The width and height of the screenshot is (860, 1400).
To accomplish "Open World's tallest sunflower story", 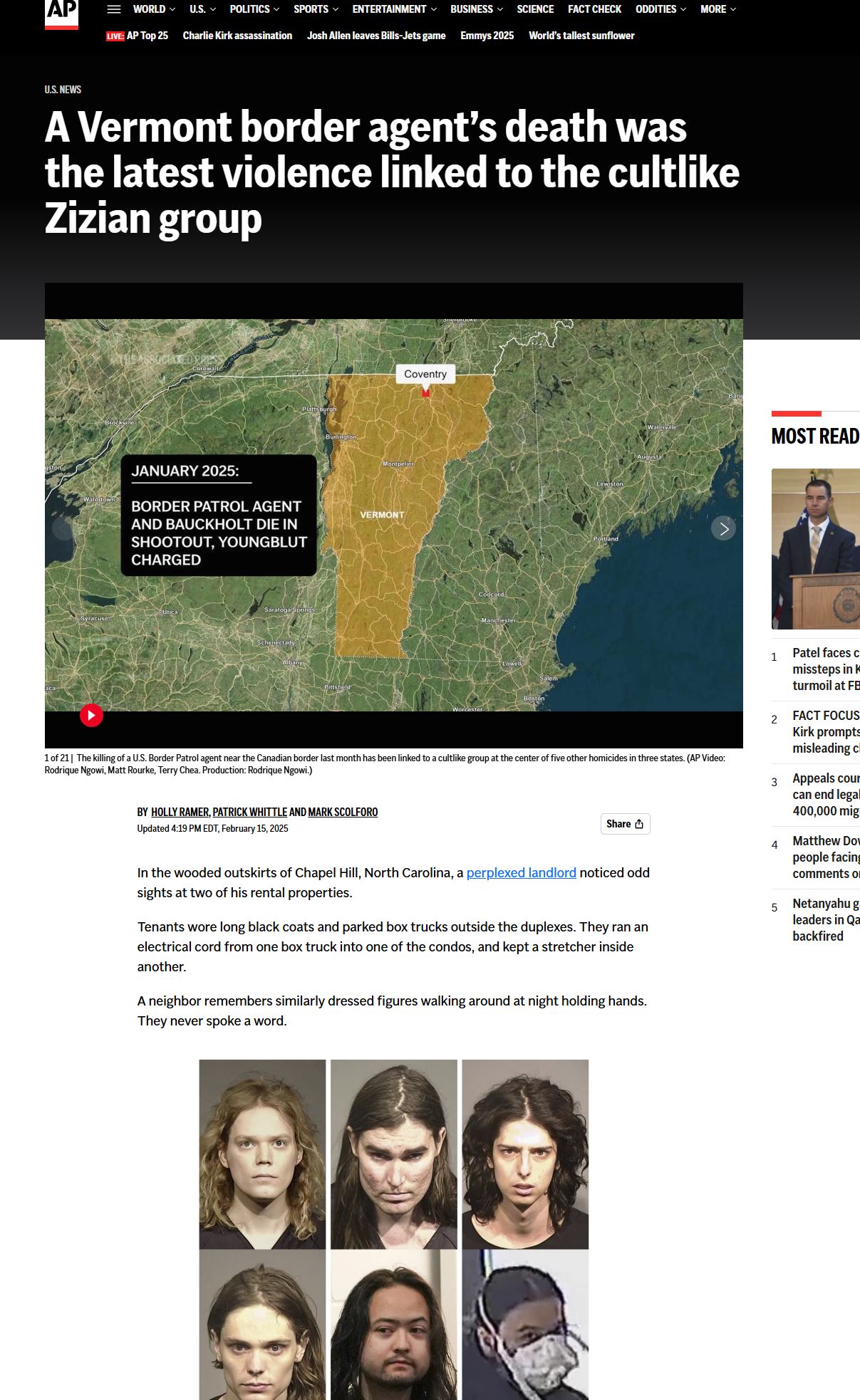I will (x=581, y=36).
